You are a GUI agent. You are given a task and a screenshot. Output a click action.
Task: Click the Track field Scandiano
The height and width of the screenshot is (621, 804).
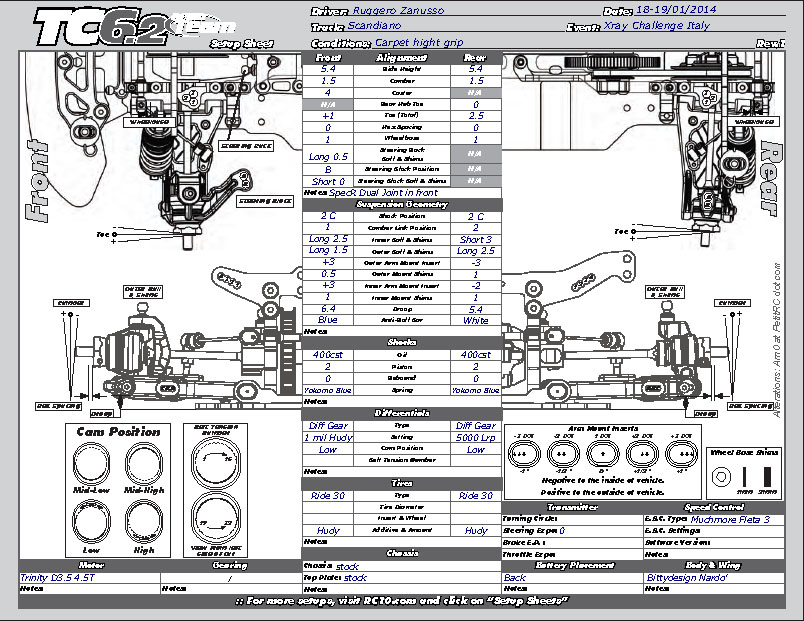click(x=374, y=26)
